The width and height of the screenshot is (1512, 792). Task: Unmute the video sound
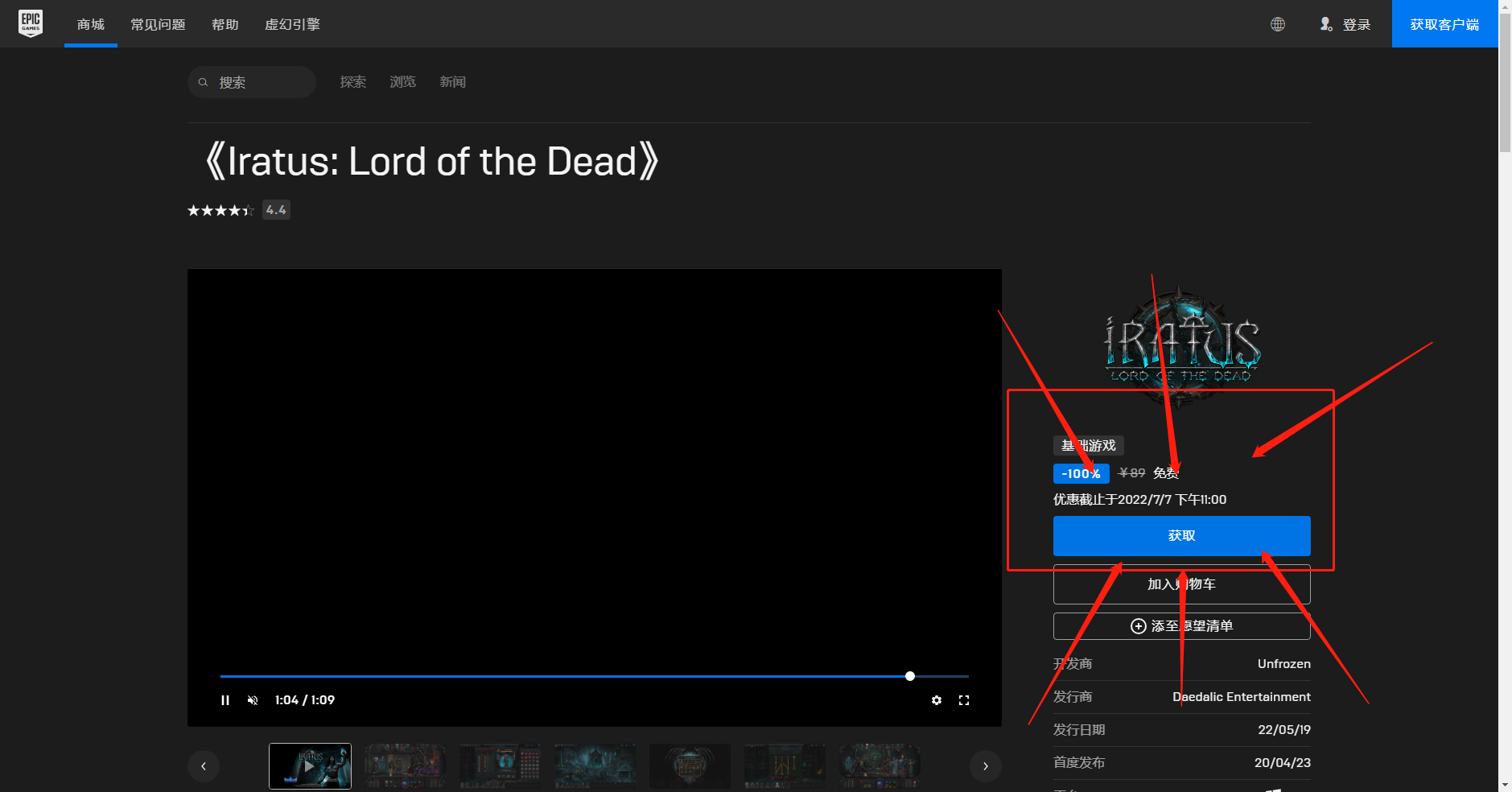click(253, 700)
